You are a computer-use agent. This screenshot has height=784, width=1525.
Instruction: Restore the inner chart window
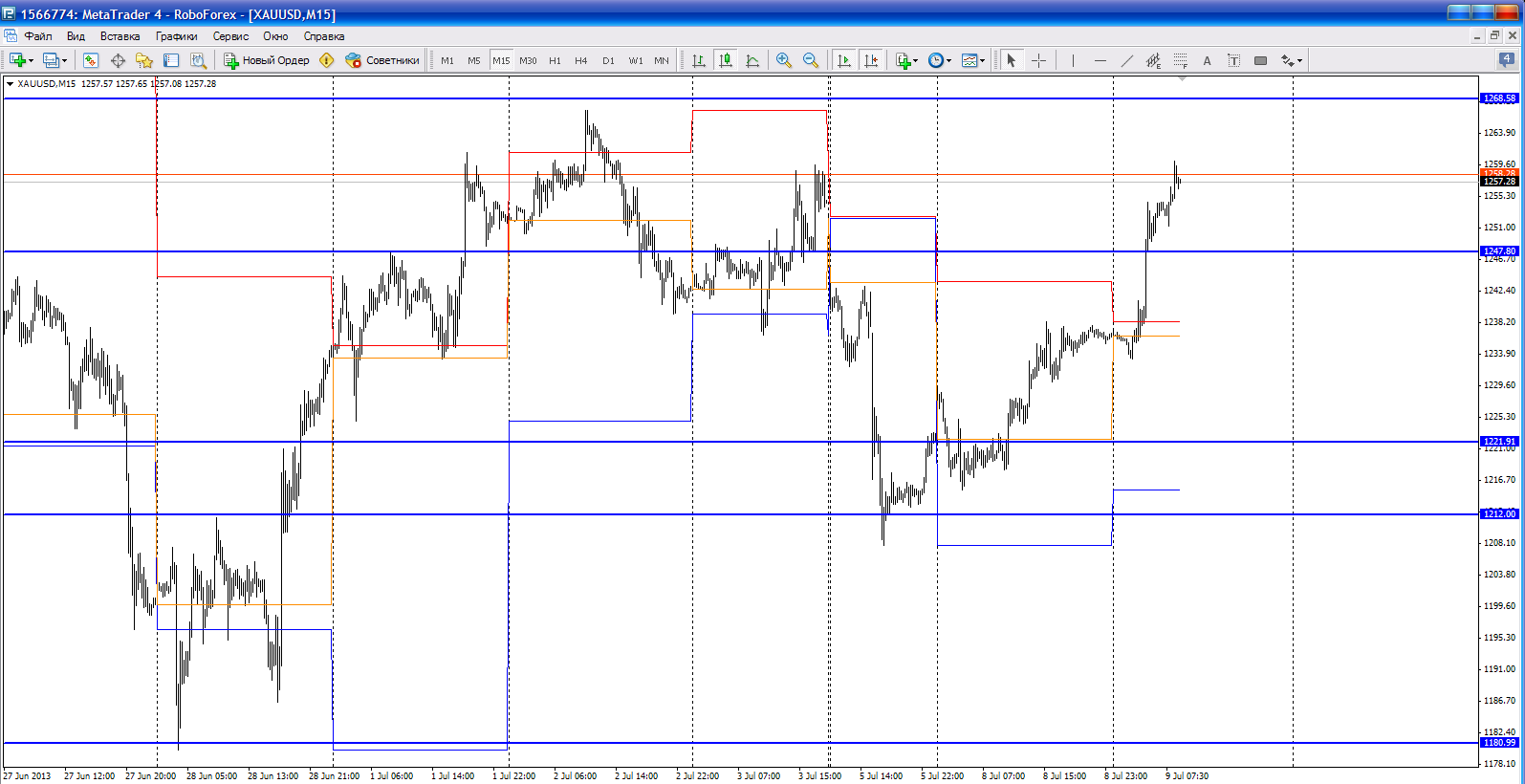[x=1494, y=36]
